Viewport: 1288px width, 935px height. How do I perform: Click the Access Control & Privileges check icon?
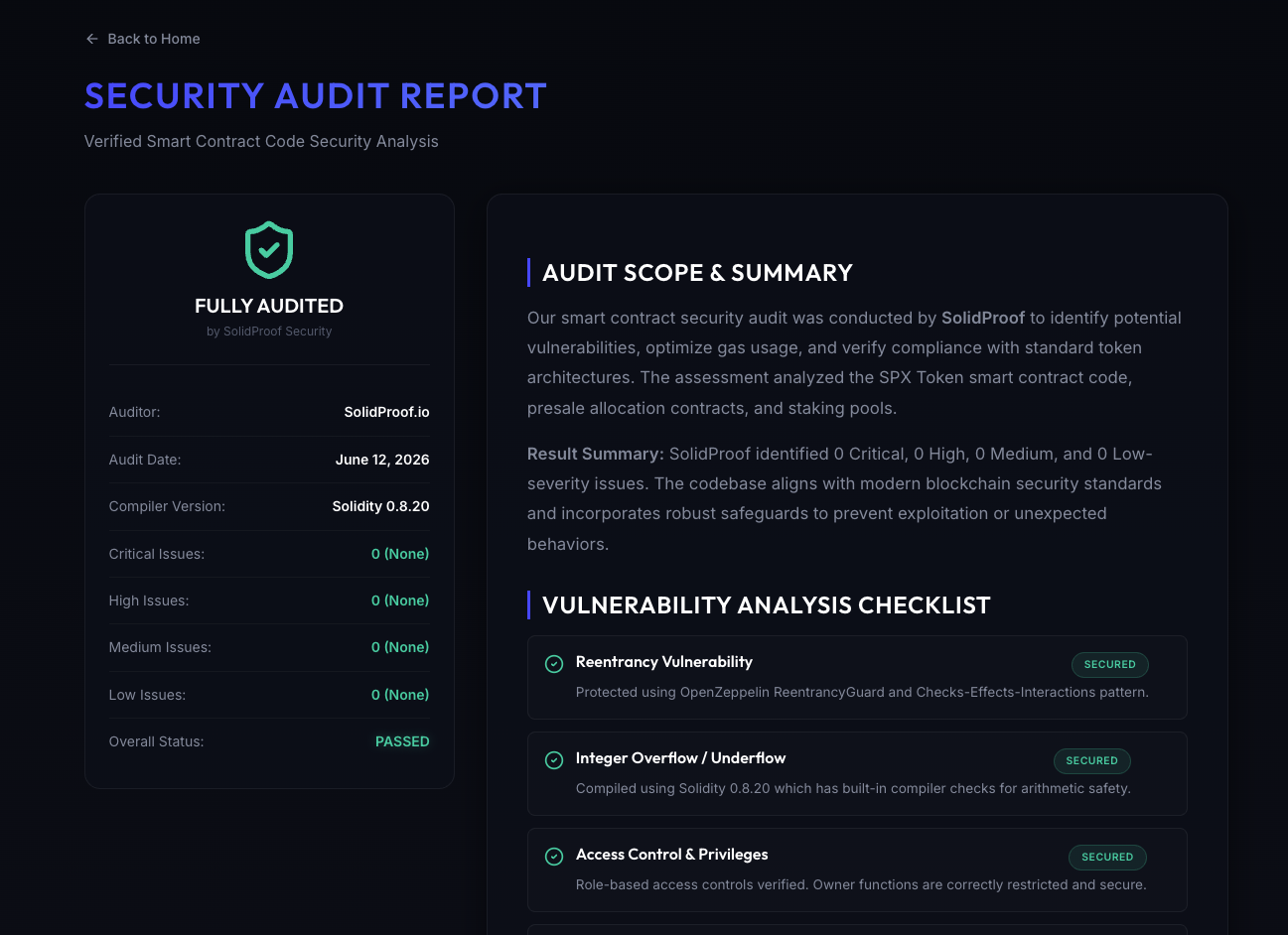click(x=554, y=856)
